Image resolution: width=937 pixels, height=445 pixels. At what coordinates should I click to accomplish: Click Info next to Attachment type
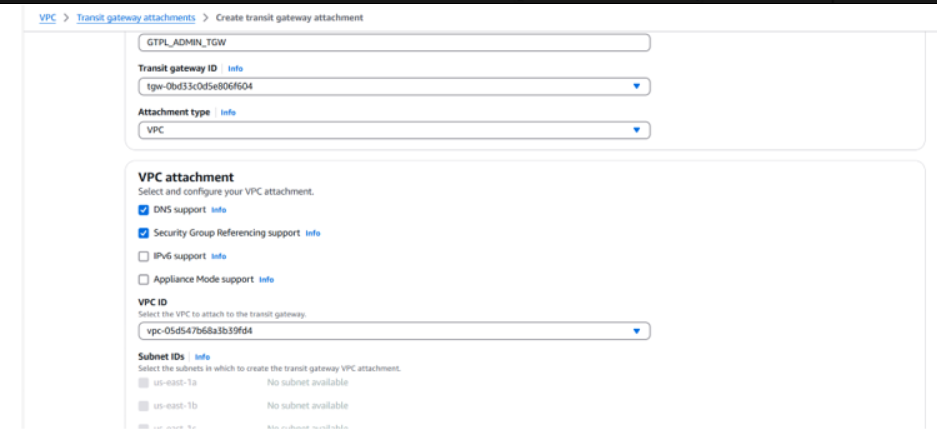pyautogui.click(x=228, y=113)
